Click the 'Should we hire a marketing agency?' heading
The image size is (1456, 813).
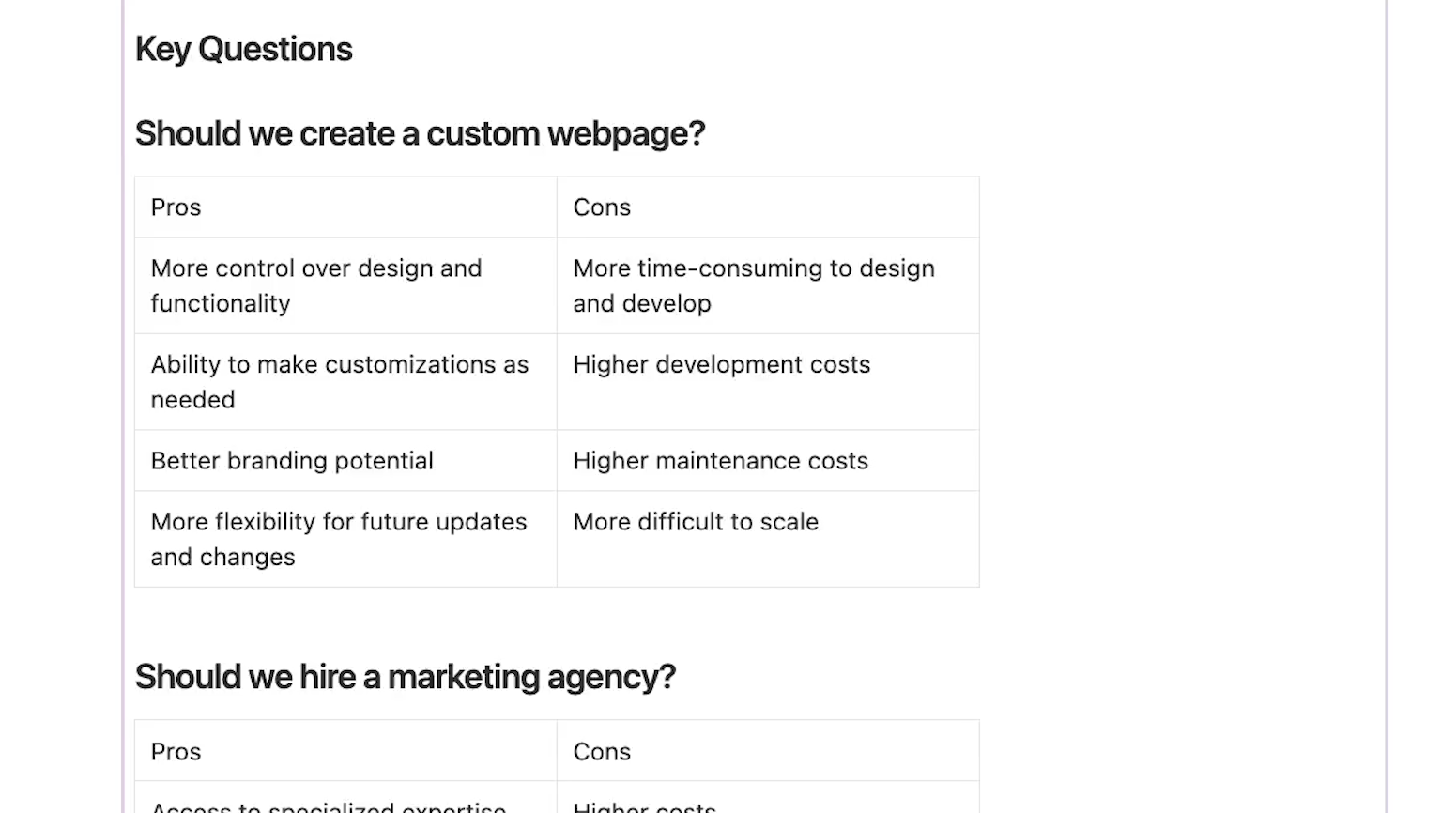click(x=406, y=677)
